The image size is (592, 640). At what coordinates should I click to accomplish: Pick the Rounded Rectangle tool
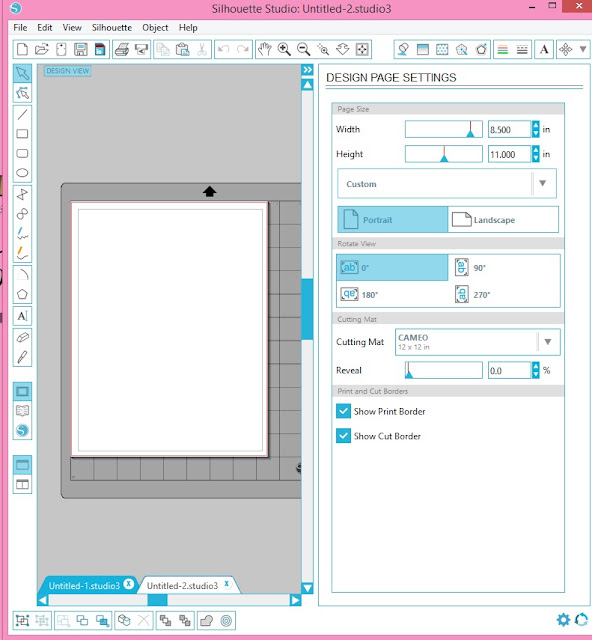coord(22,153)
